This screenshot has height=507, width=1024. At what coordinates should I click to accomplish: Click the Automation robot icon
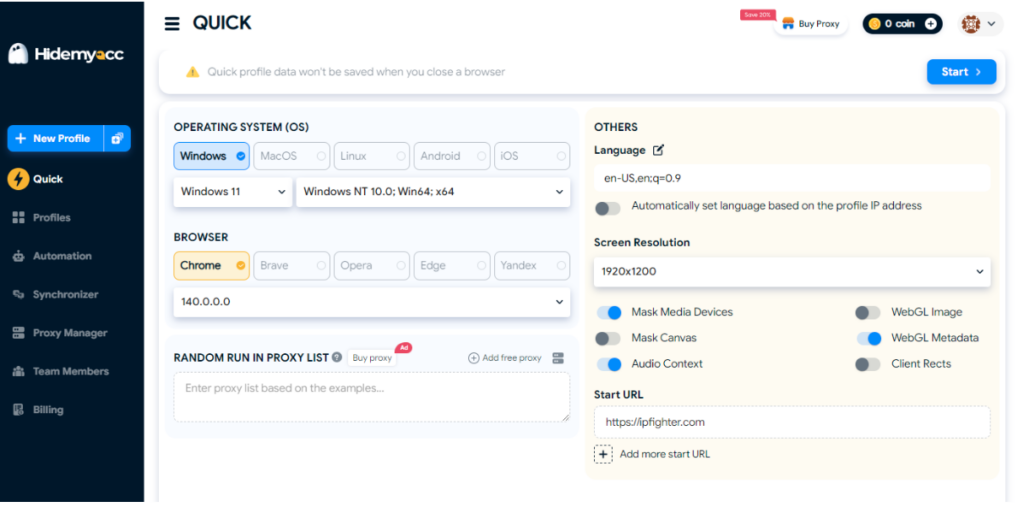(18, 256)
